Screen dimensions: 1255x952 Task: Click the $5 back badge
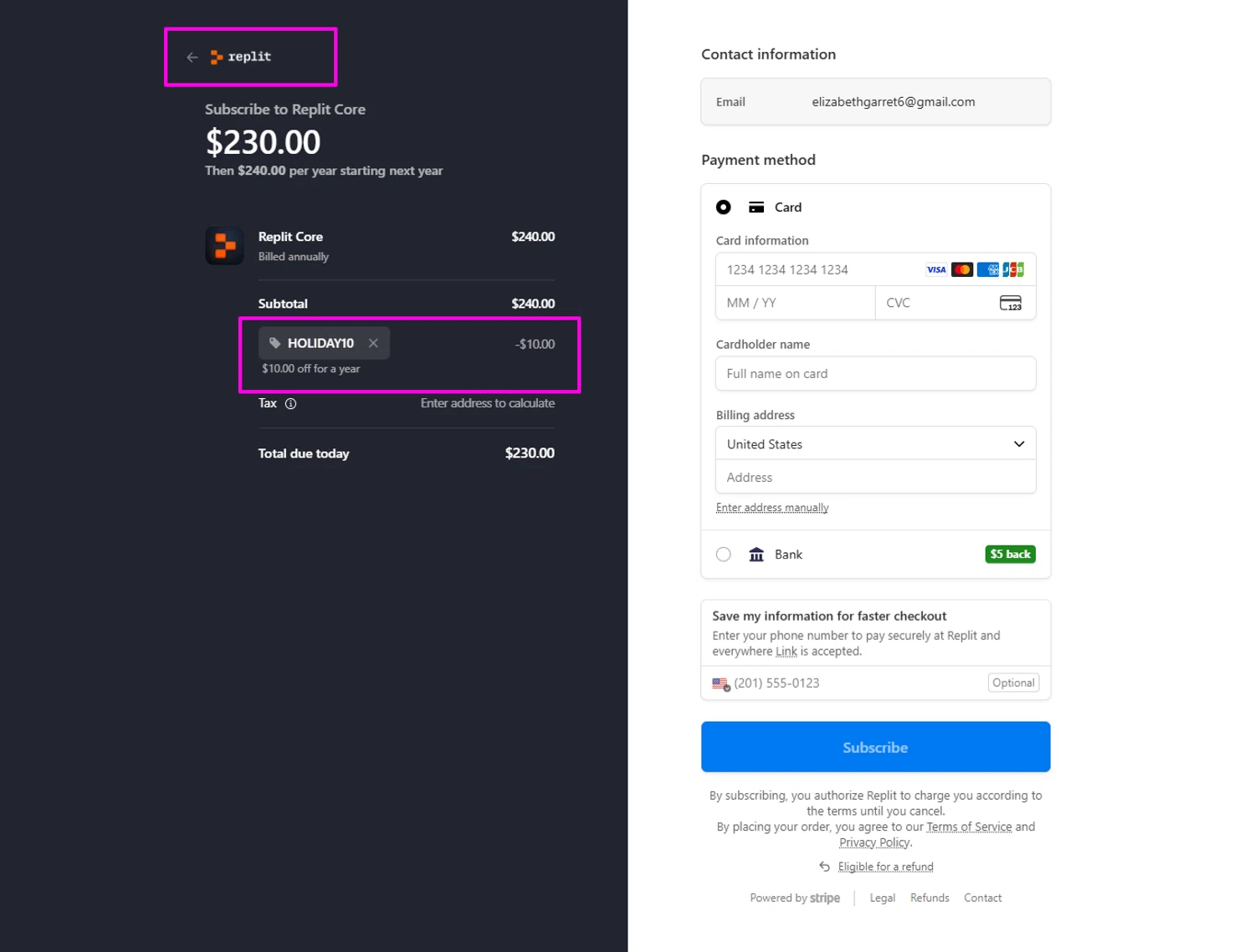pos(1011,554)
